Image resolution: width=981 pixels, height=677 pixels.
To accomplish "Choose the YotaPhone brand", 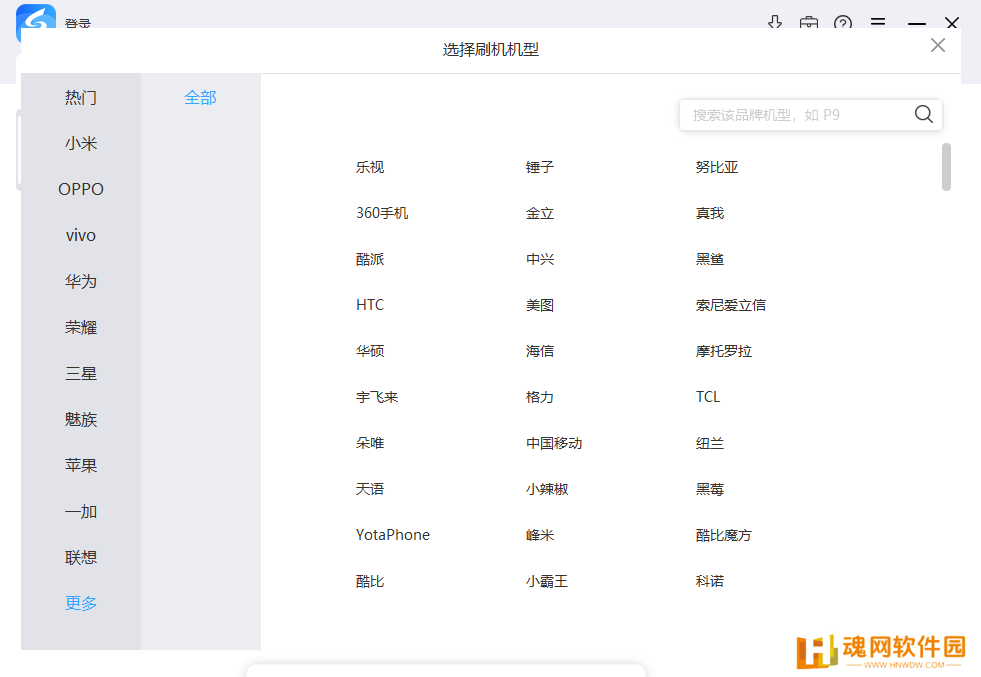I will [x=392, y=535].
